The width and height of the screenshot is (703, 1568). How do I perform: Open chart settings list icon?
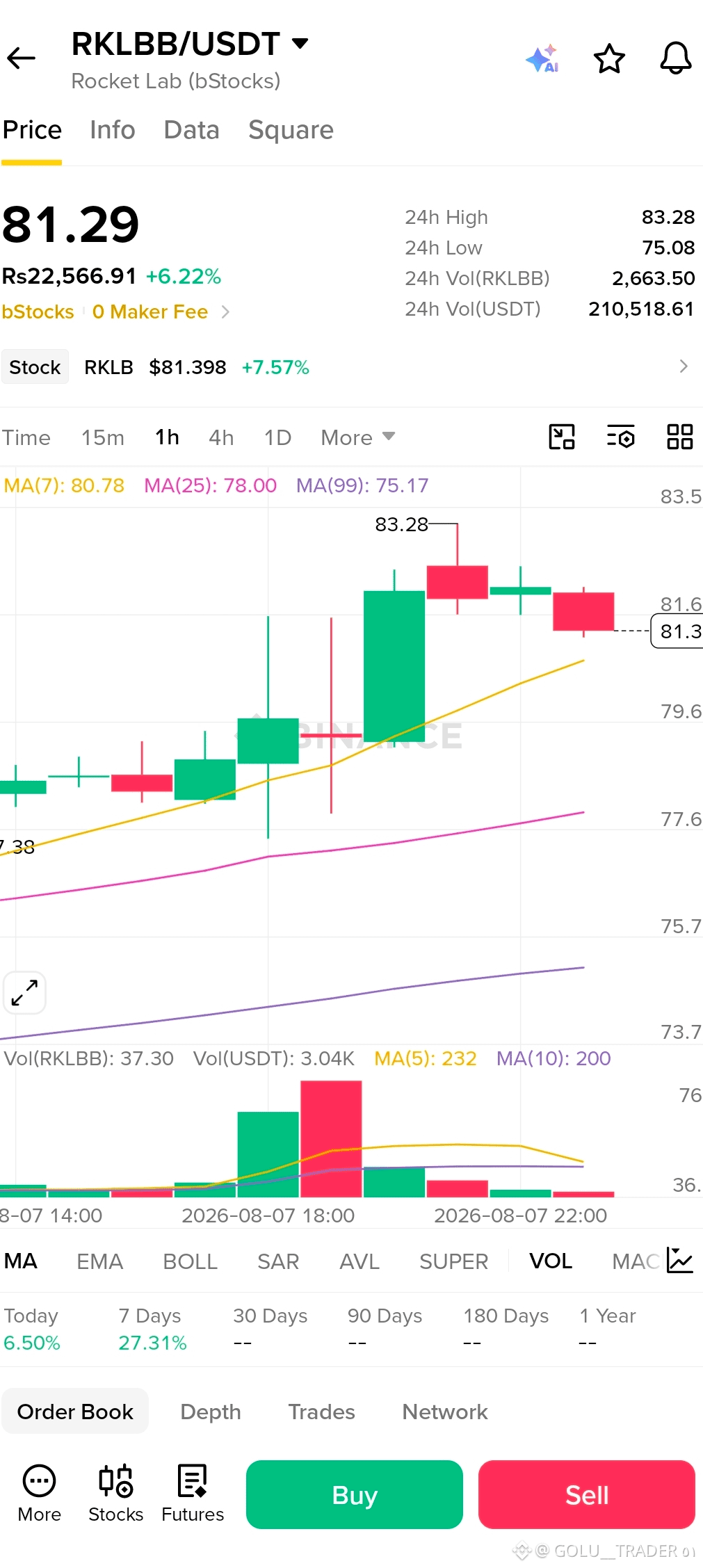pyautogui.click(x=621, y=437)
